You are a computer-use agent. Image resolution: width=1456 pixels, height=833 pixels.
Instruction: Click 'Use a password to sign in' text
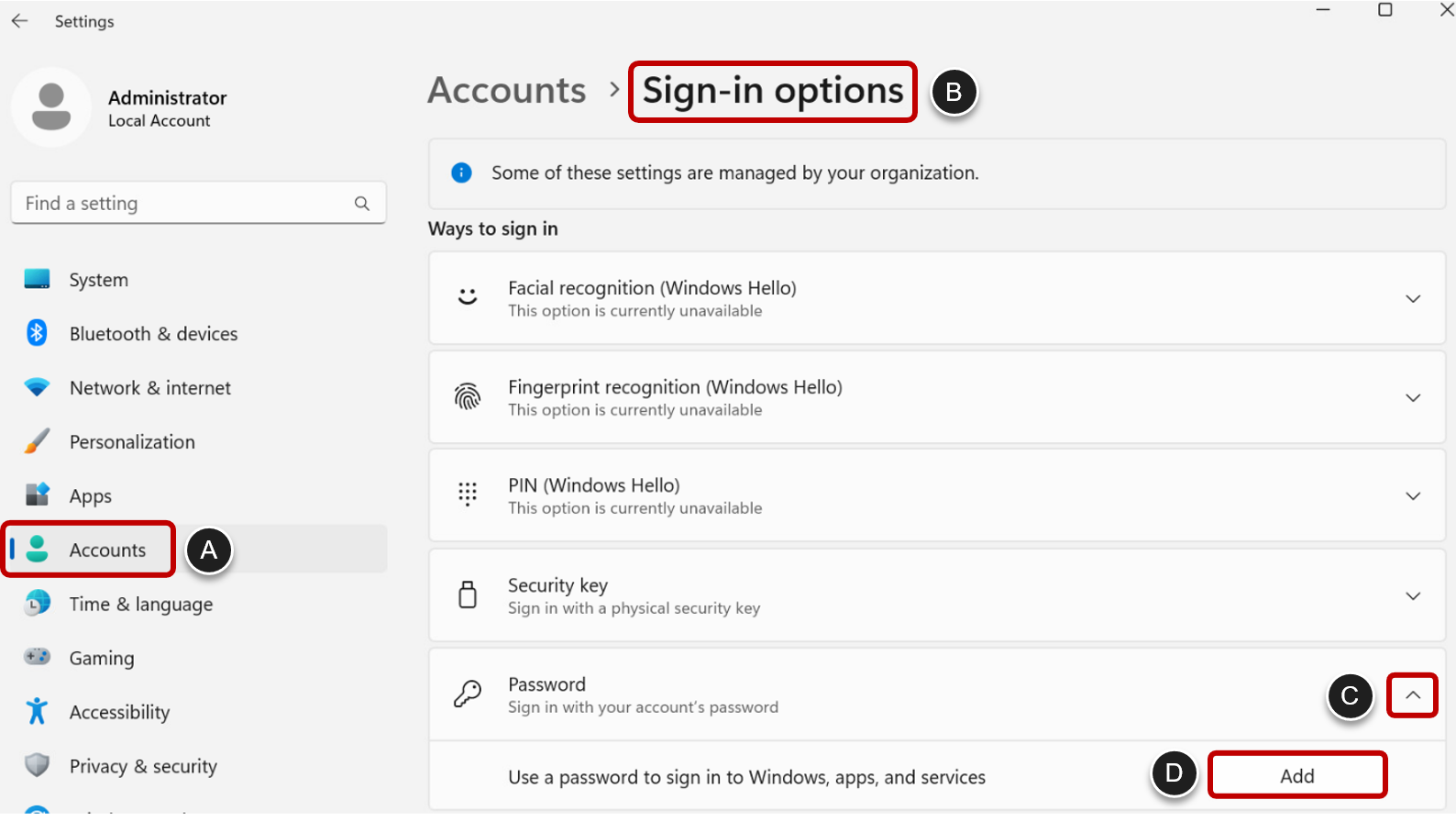747,778
